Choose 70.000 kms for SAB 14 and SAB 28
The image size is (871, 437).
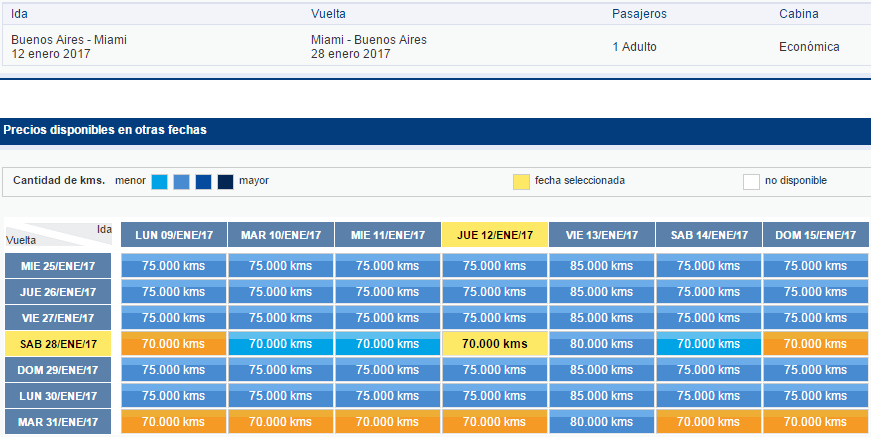(x=709, y=344)
